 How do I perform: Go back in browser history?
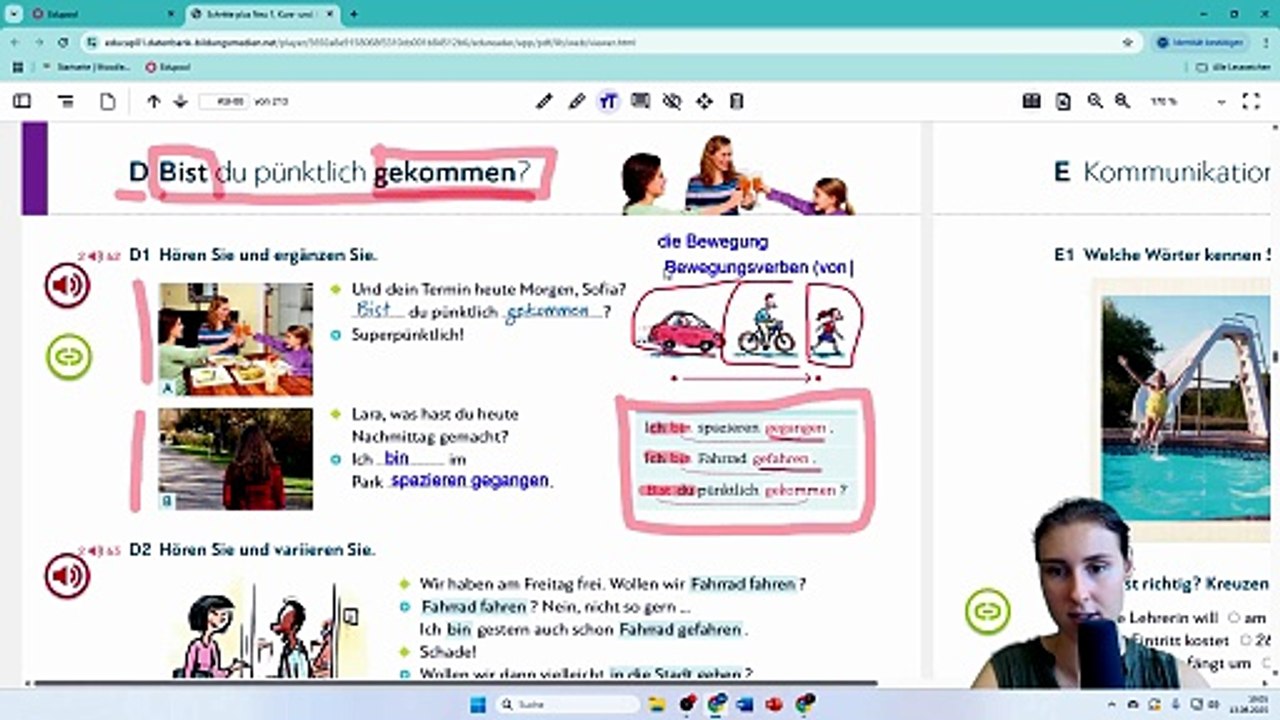15,42
